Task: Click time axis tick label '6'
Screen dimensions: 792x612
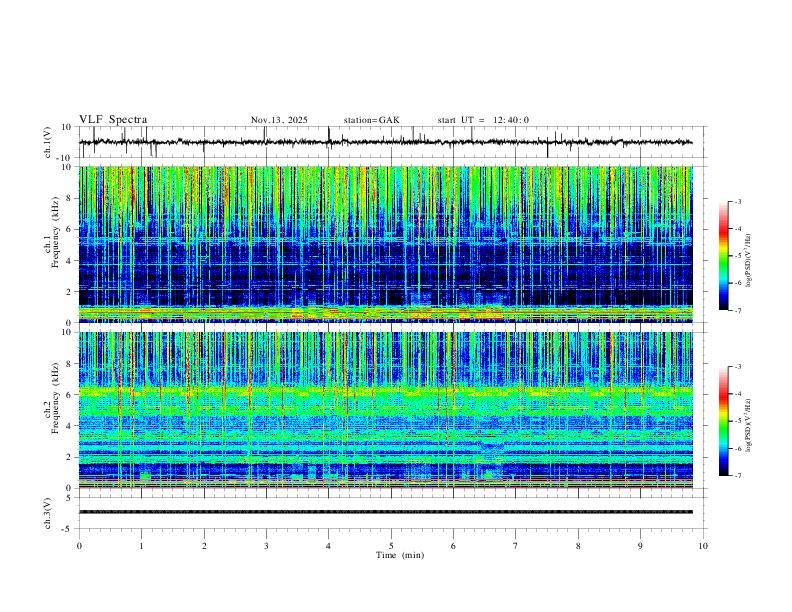Action: 454,546
